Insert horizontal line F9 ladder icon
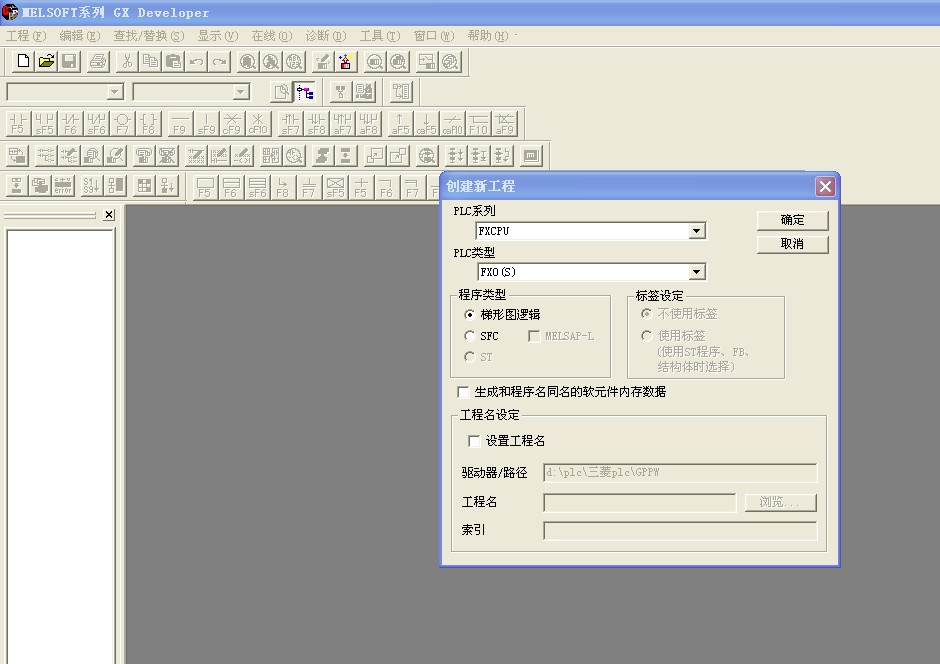This screenshot has height=664, width=940. pos(179,124)
